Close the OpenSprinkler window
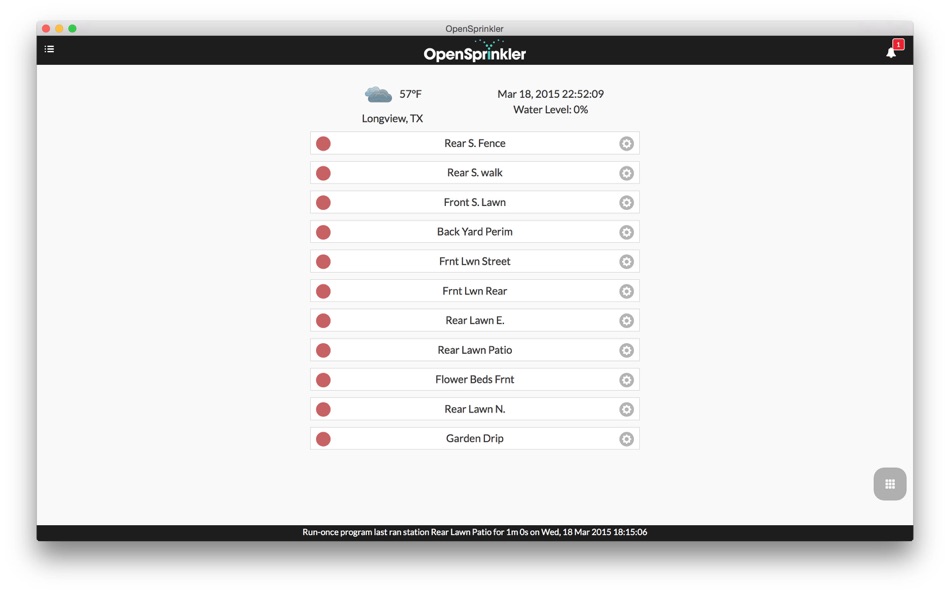This screenshot has width=950, height=594. (x=46, y=28)
